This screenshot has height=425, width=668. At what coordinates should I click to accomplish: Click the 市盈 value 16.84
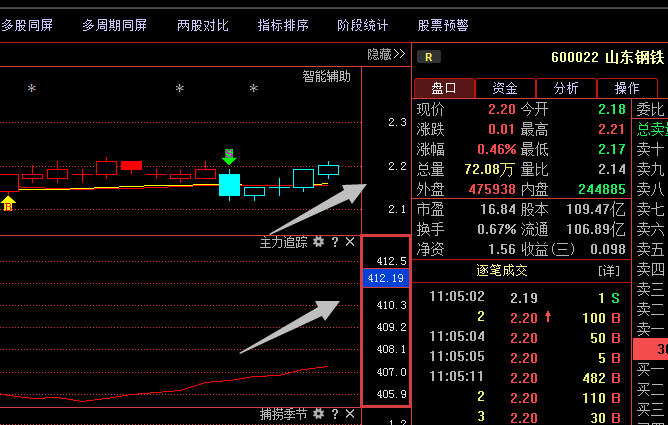(x=498, y=209)
